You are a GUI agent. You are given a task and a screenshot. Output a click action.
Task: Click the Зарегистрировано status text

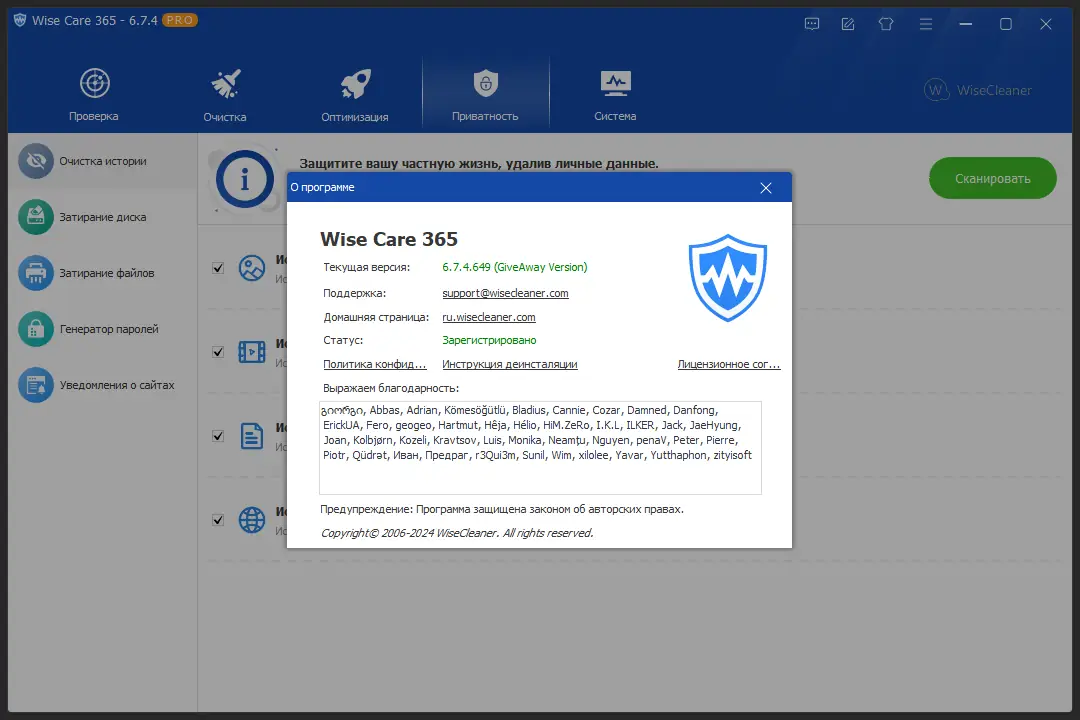click(x=489, y=340)
